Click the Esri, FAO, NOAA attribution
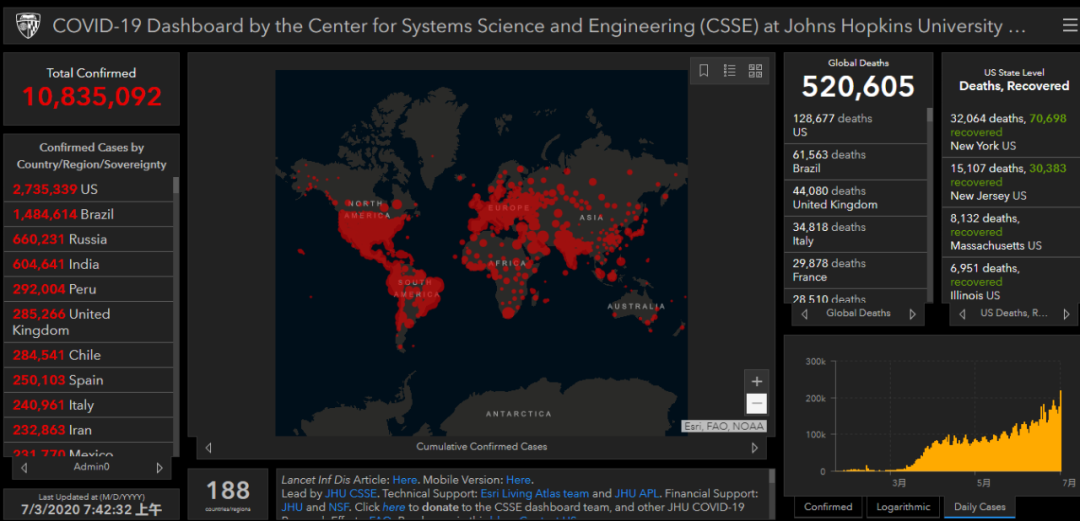Viewport: 1080px width, 521px height. coord(724,426)
